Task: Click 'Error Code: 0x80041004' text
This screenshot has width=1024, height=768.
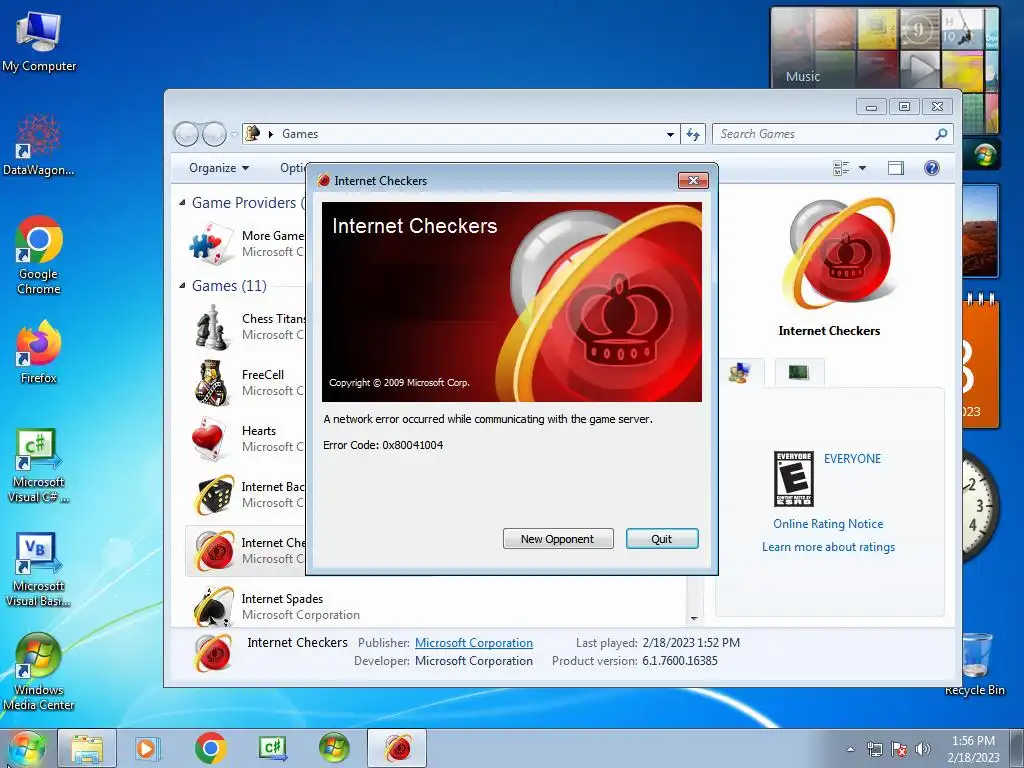Action: [x=383, y=445]
